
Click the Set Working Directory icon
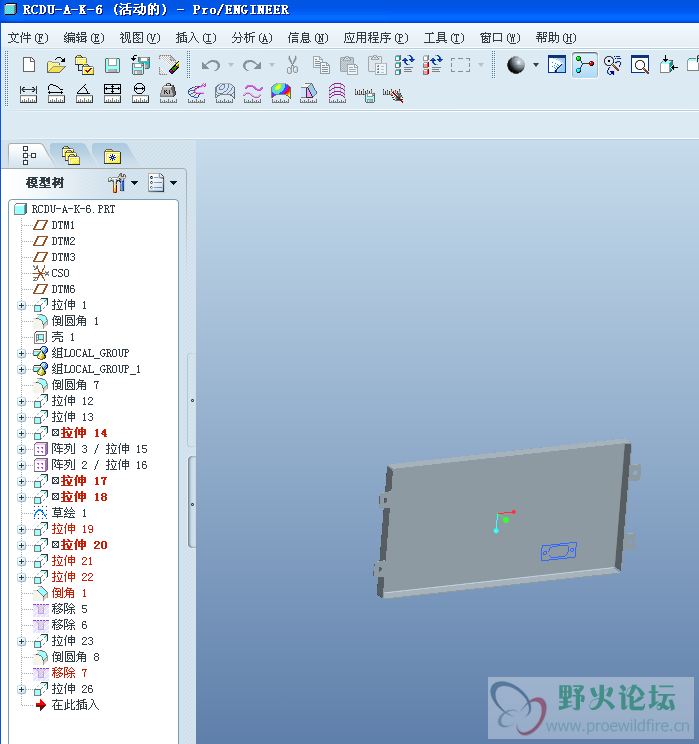pyautogui.click(x=84, y=65)
